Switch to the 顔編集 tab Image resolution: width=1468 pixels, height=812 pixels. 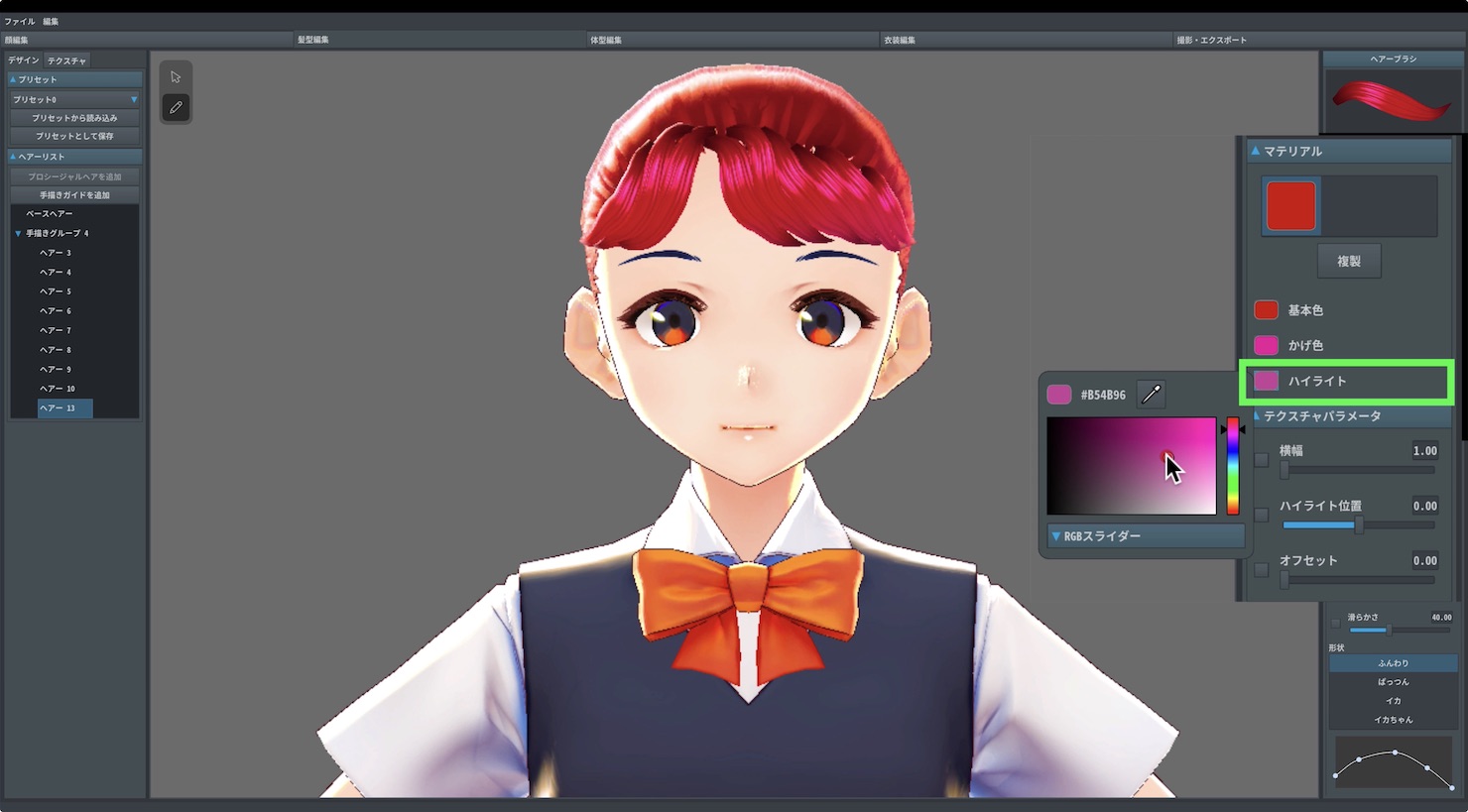tap(147, 40)
